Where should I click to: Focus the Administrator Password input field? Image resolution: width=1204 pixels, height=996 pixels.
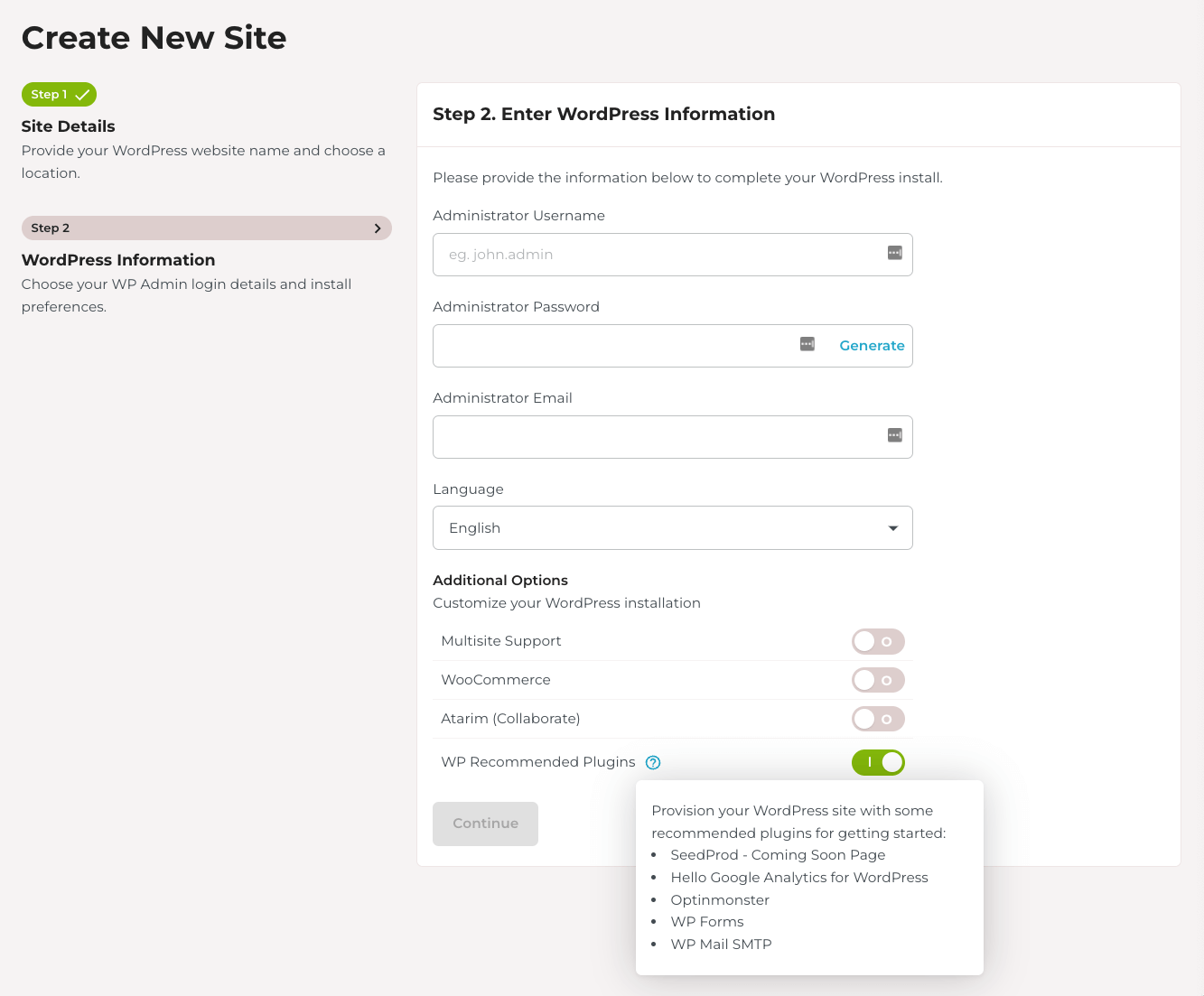(673, 346)
